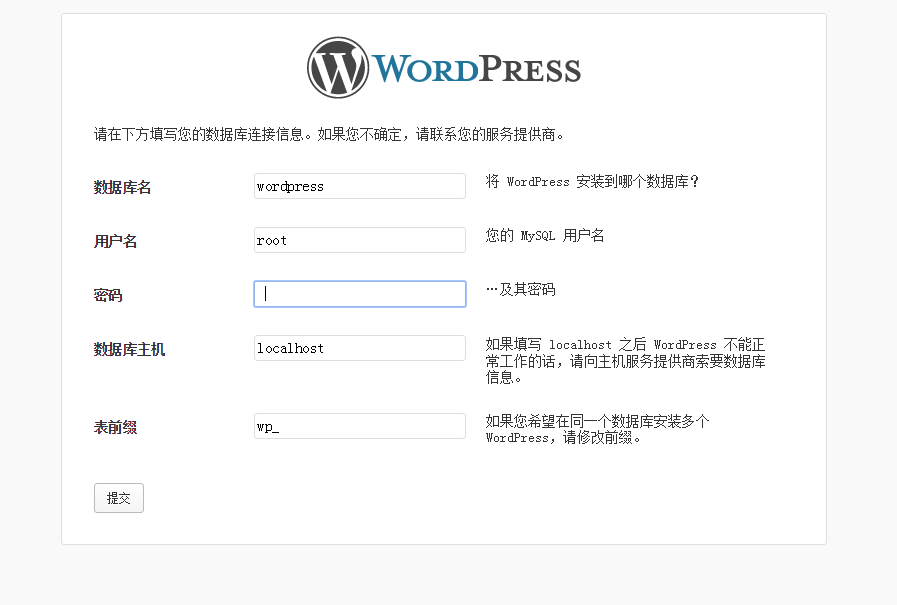The image size is (897, 605).
Task: Click the instruction line about database connection info
Action: click(329, 134)
